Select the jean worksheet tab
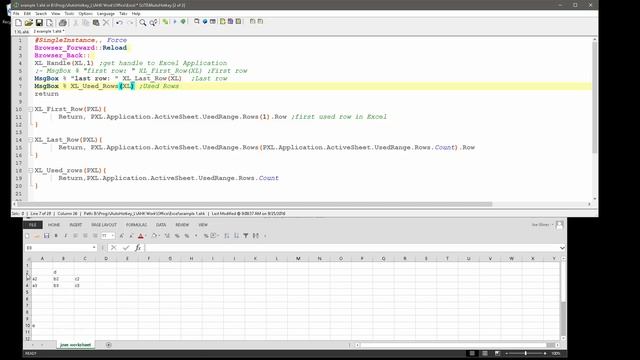Image resolution: width=640 pixels, height=360 pixels. click(x=76, y=345)
